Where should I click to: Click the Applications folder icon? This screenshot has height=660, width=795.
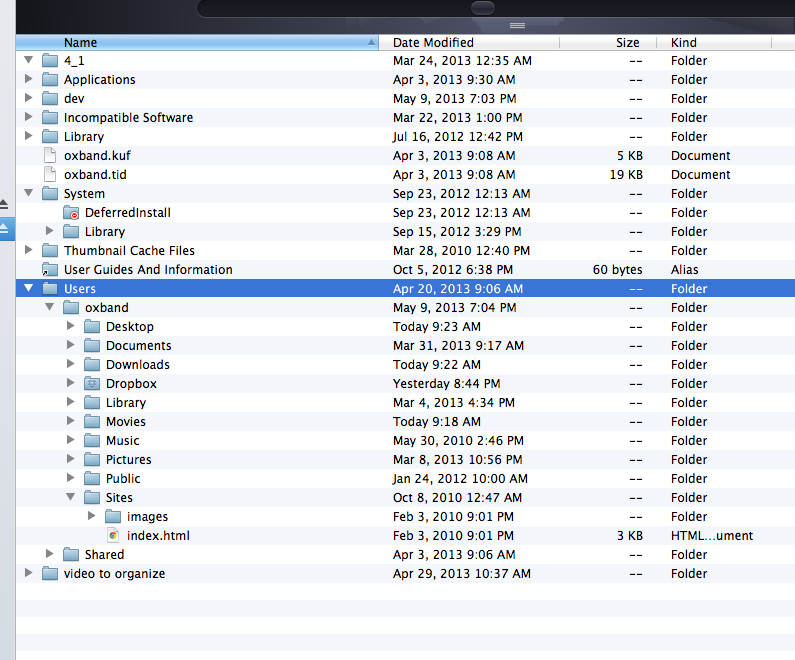pyautogui.click(x=50, y=79)
